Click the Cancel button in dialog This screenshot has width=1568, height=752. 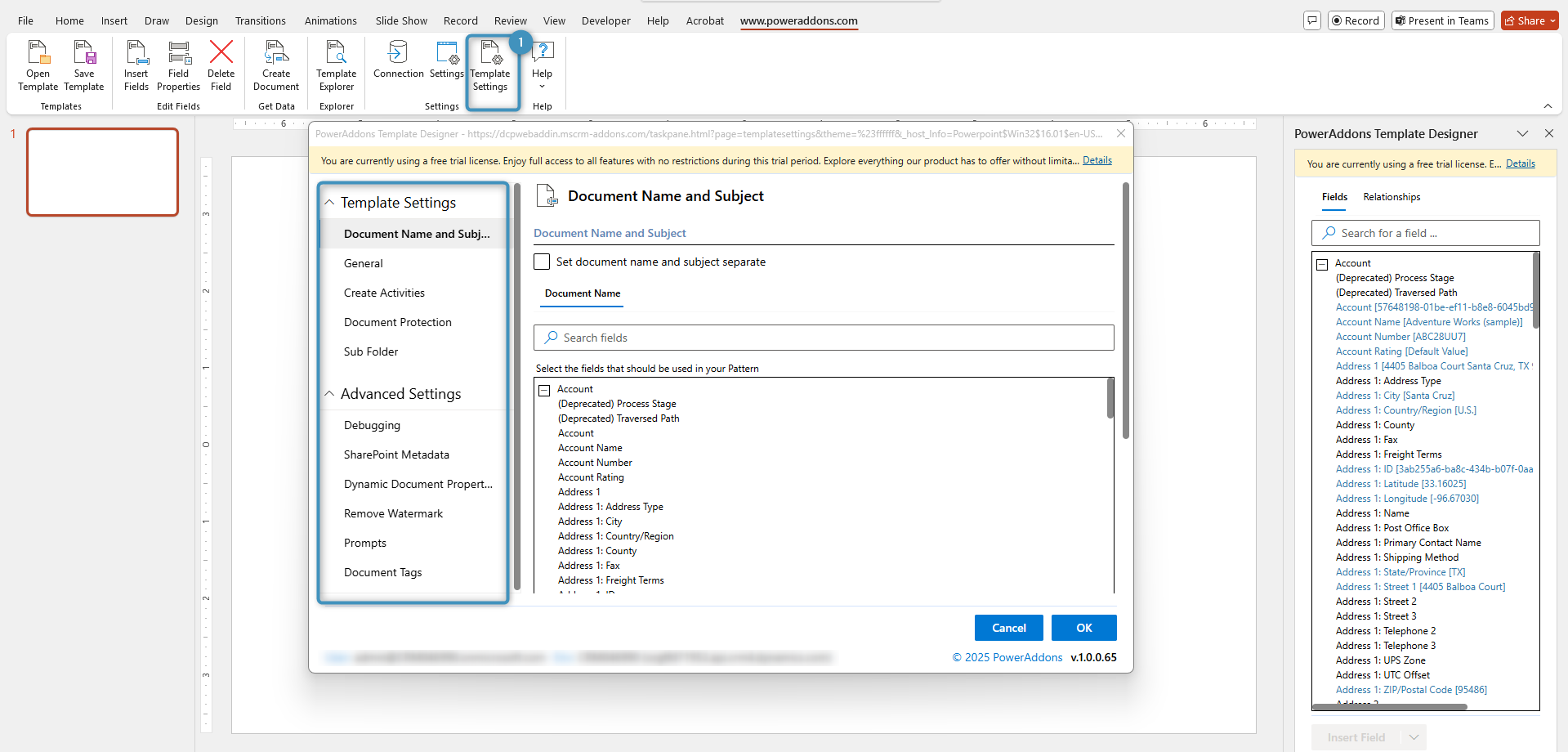click(x=1008, y=628)
